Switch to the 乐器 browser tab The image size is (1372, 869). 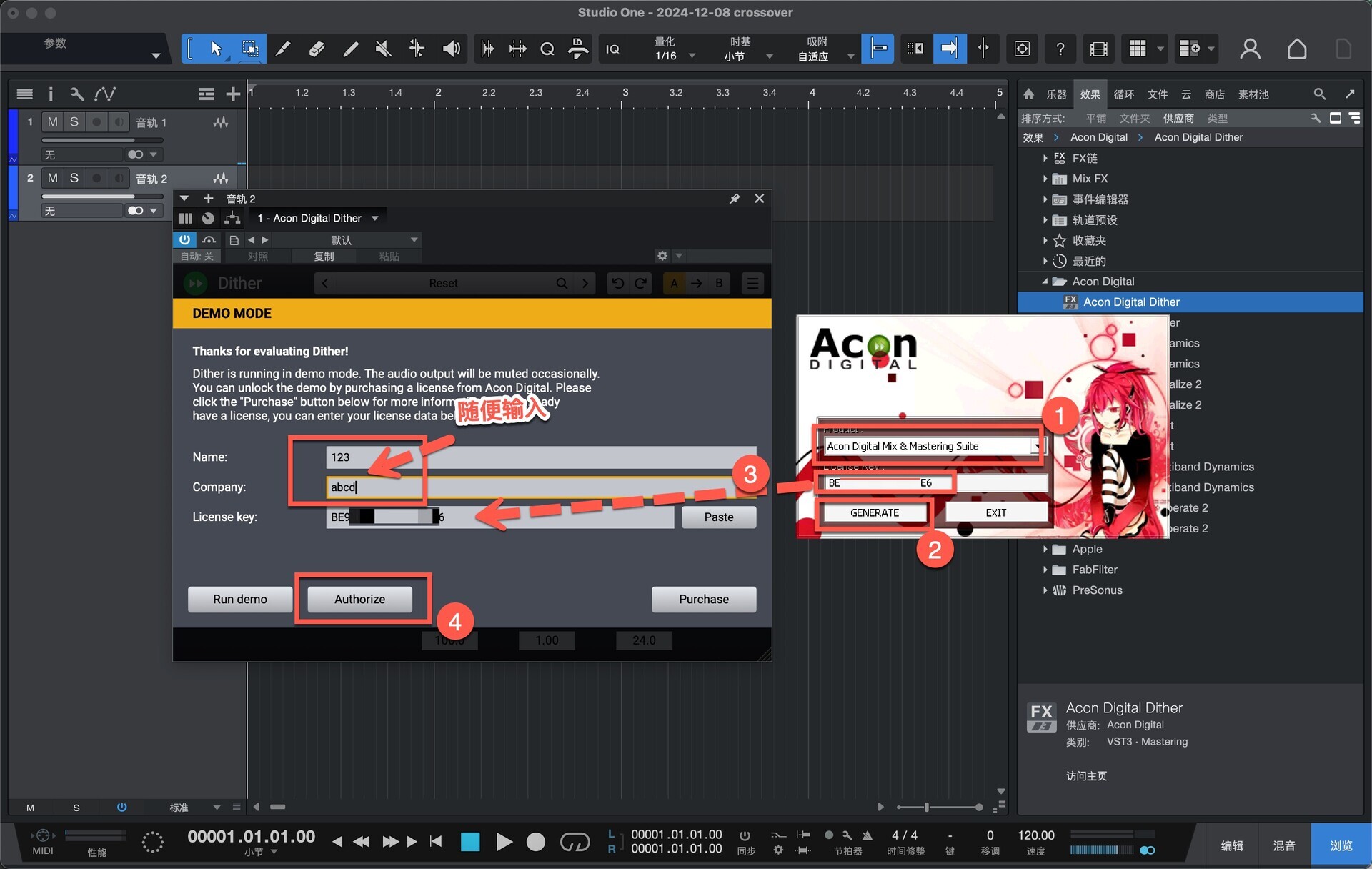point(1056,94)
